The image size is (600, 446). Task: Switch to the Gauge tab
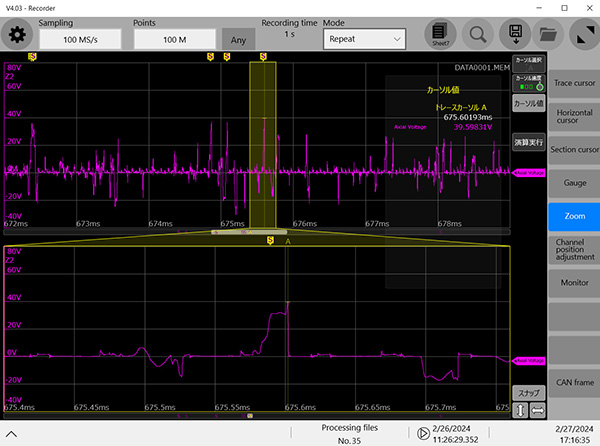[574, 183]
